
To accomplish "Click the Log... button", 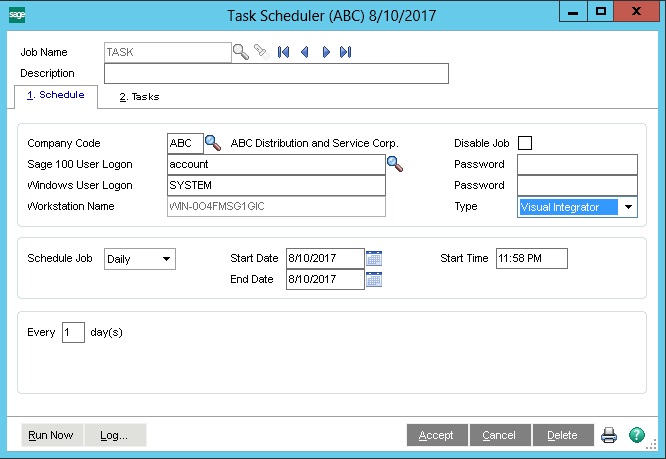I will click(x=114, y=435).
